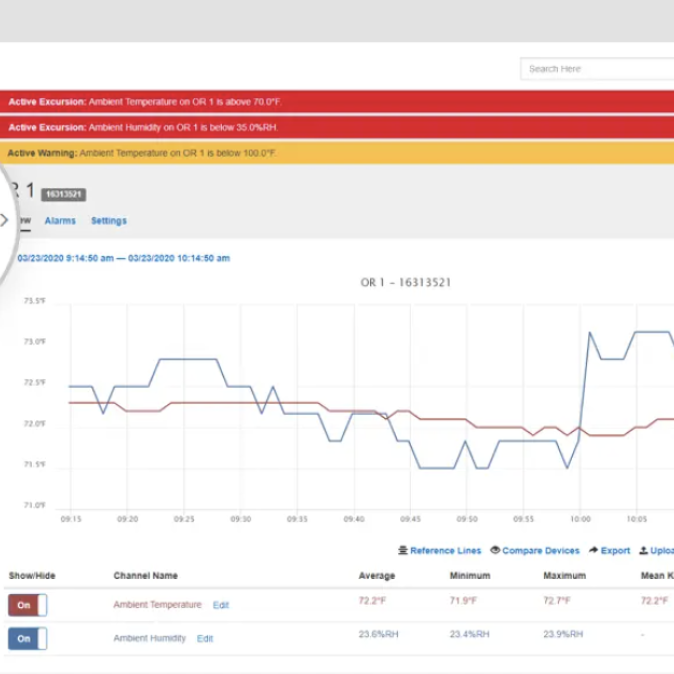Viewport: 674px width, 674px height.
Task: Click the Export arrow icon
Action: 593,551
